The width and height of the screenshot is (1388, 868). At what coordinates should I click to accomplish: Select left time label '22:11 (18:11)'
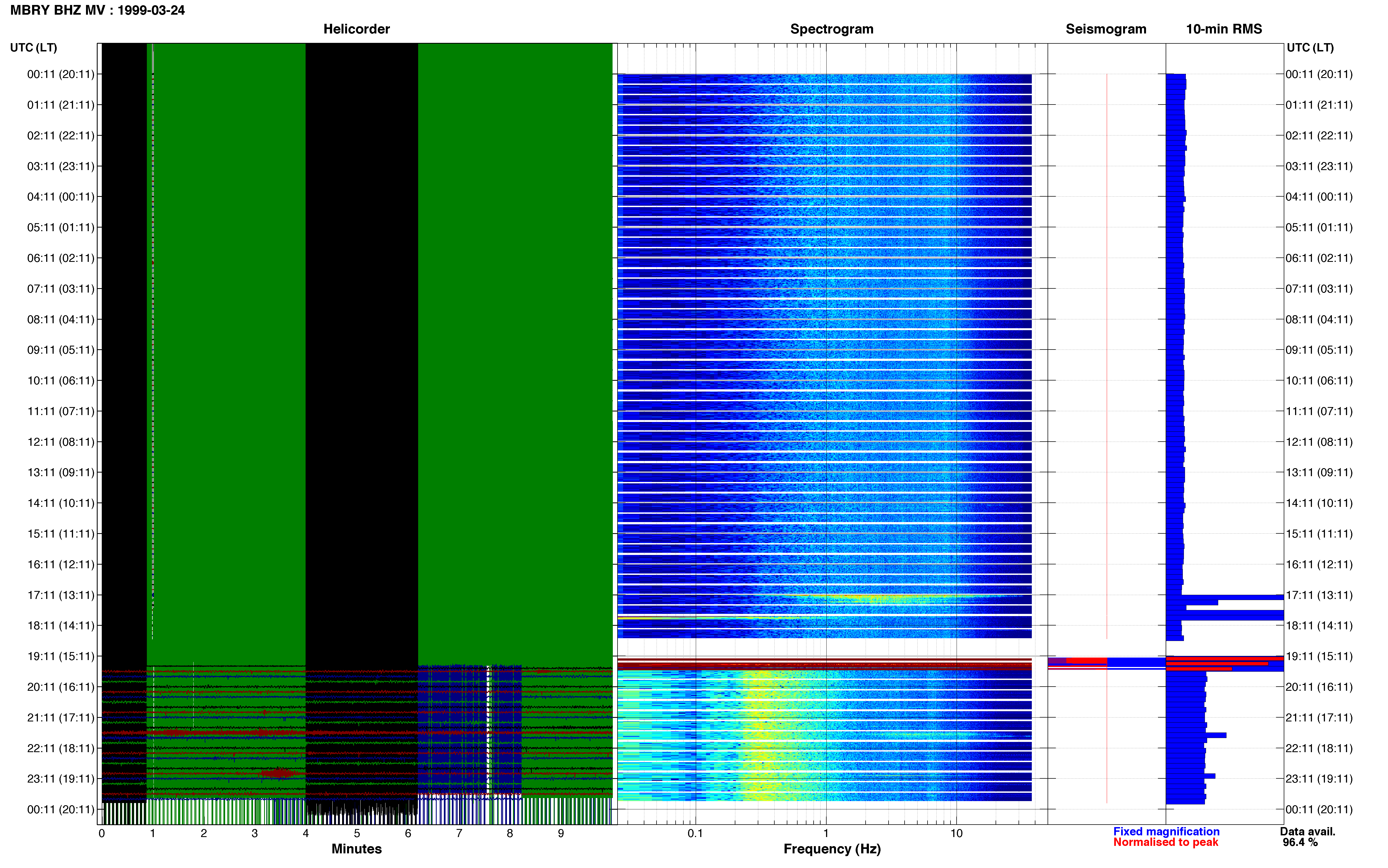61,748
